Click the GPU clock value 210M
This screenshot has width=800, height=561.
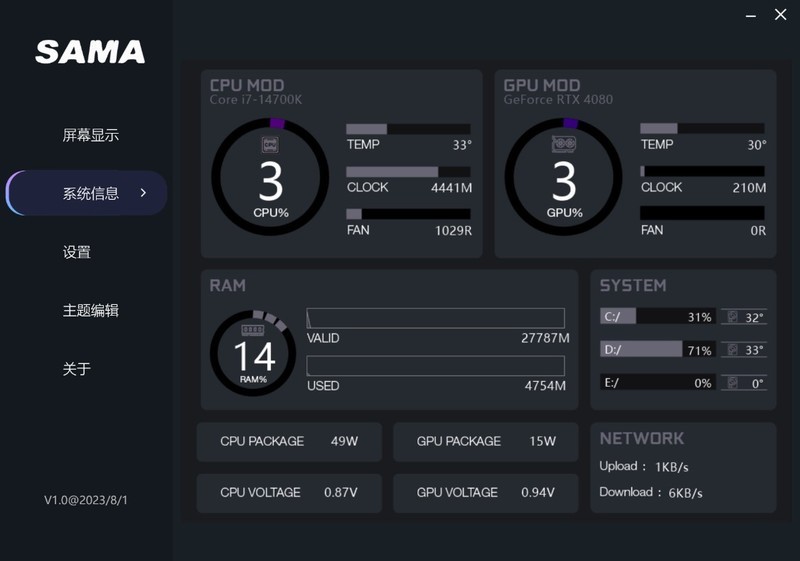click(749, 188)
